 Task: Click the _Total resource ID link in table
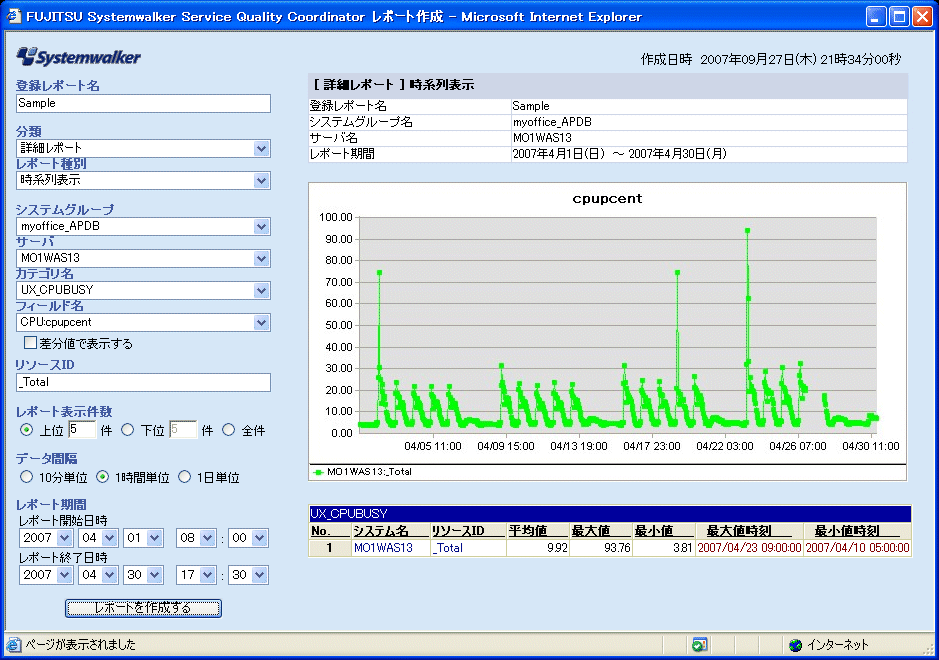(447, 547)
